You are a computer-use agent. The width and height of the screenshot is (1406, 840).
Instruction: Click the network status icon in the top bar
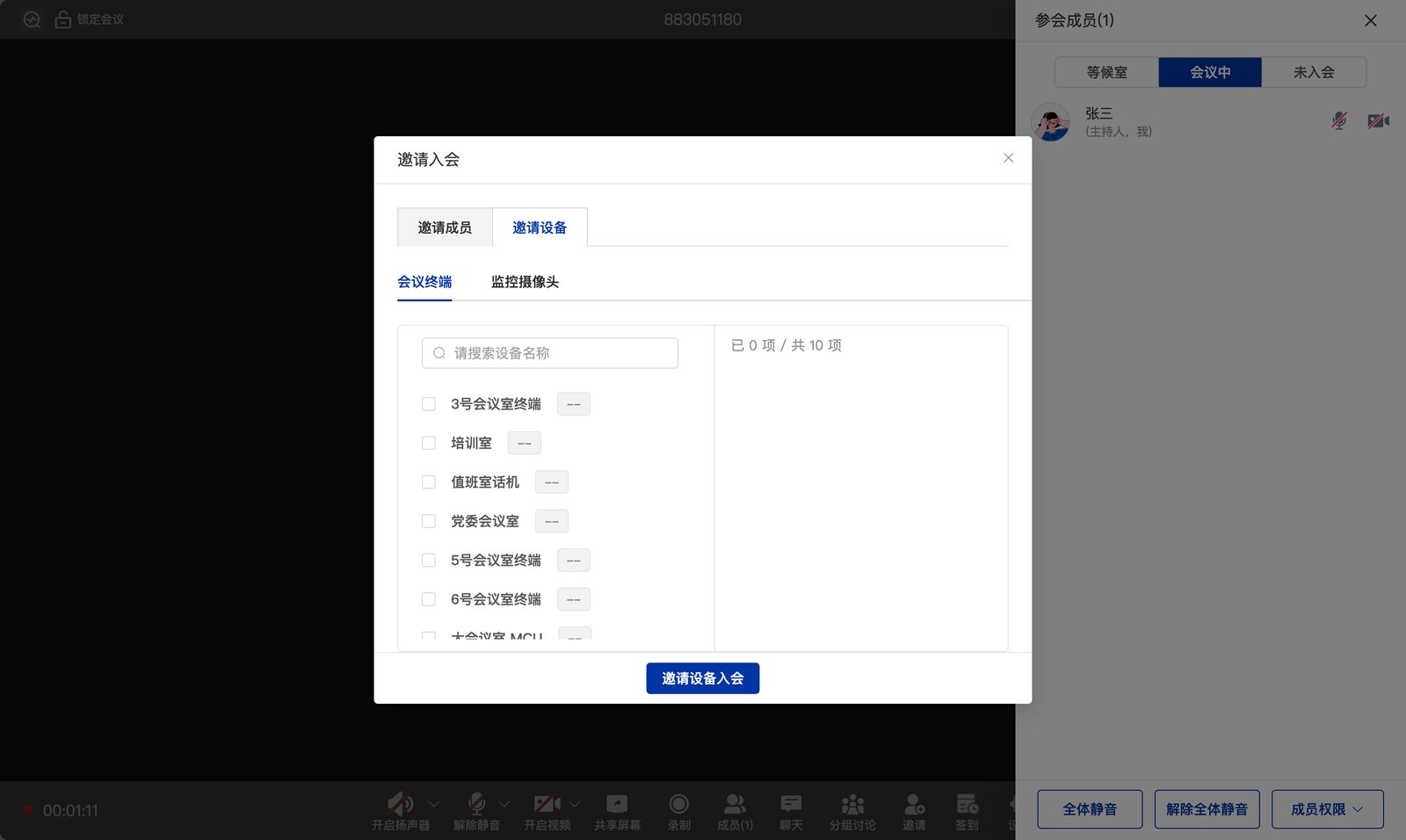tap(32, 19)
